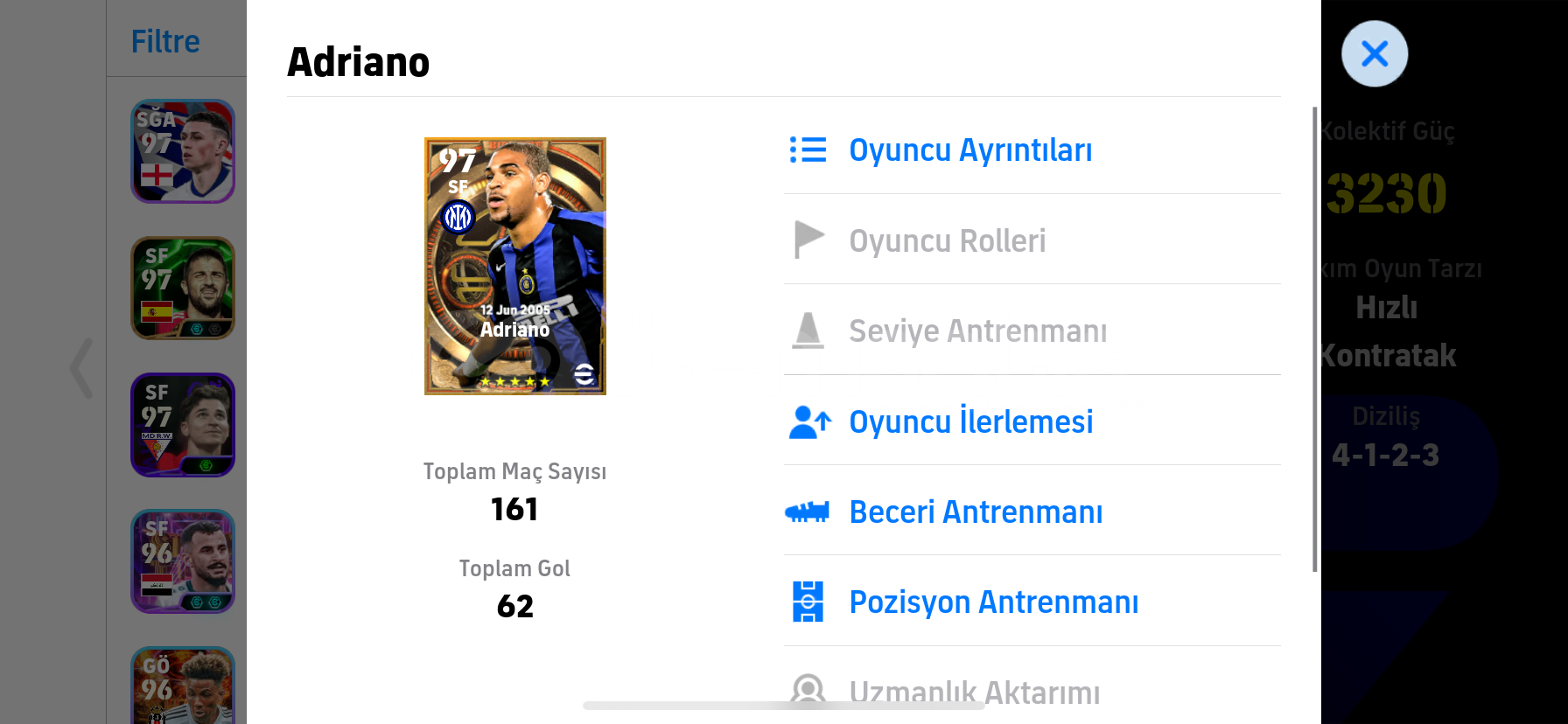This screenshot has height=724, width=1568.
Task: Select the GÖ 96 player card
Action: (x=183, y=686)
